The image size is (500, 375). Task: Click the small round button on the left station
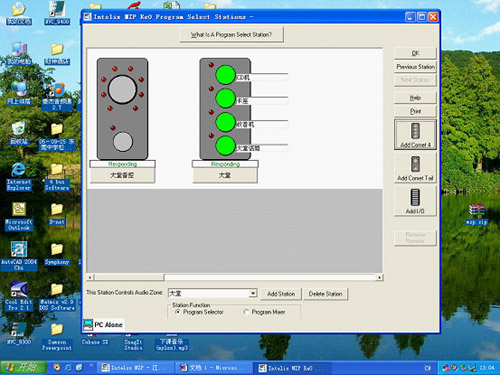[x=123, y=142]
